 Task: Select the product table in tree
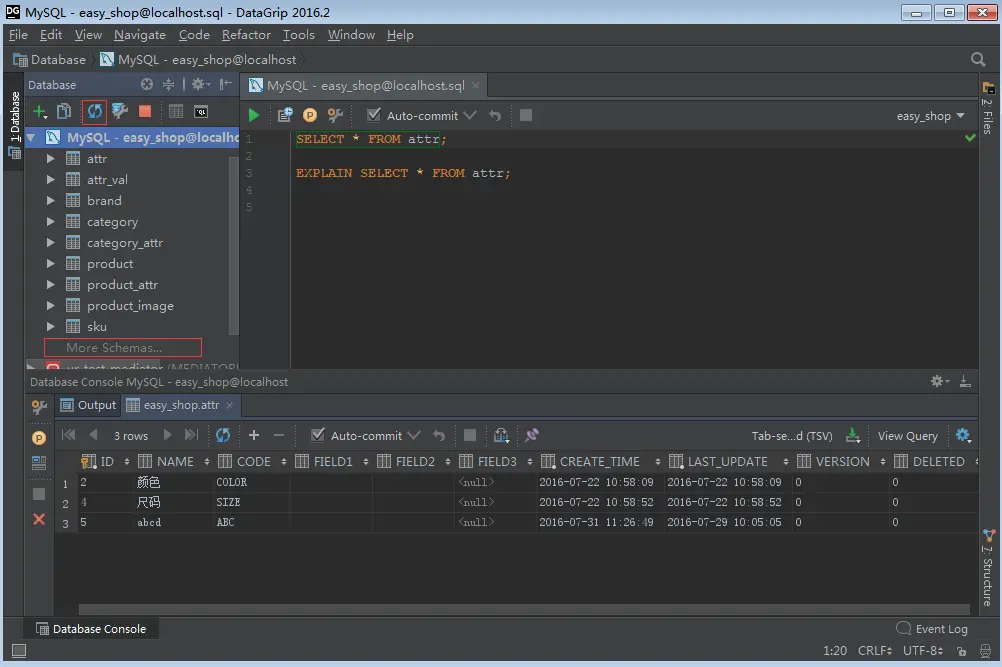tap(110, 263)
